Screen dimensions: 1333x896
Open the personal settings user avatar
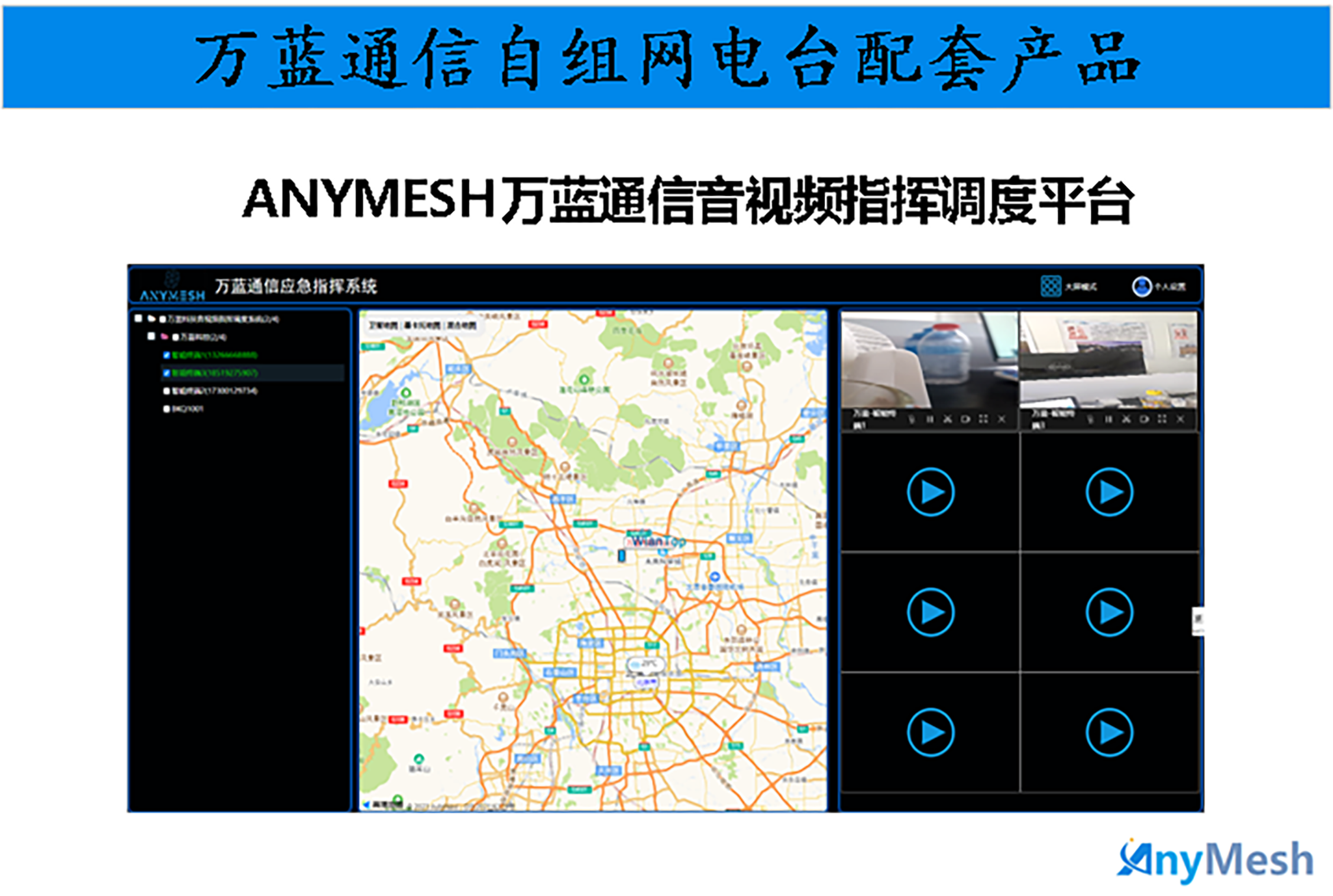1141,286
